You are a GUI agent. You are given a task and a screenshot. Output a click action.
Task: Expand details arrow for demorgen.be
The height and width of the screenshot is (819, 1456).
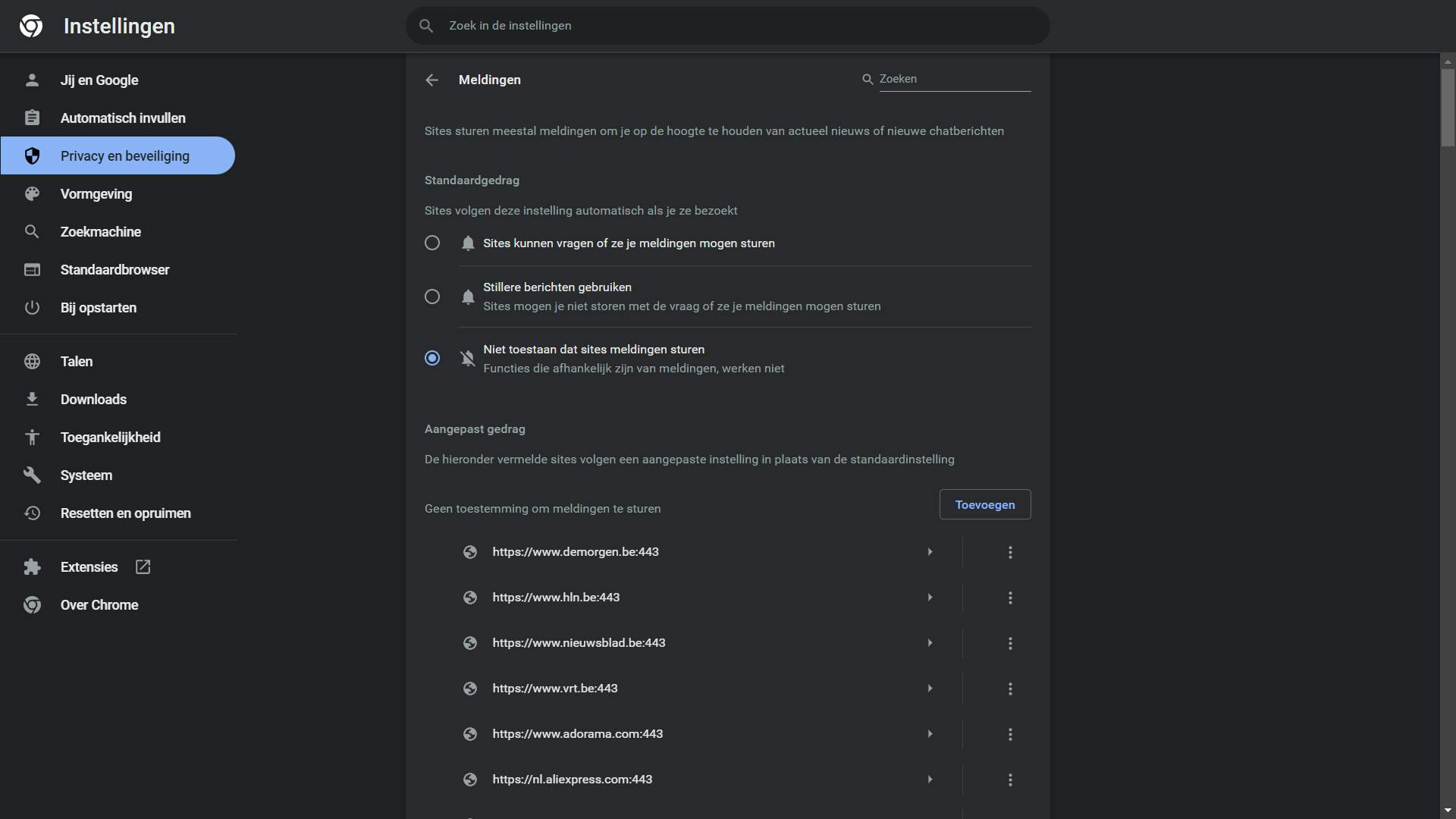point(930,552)
